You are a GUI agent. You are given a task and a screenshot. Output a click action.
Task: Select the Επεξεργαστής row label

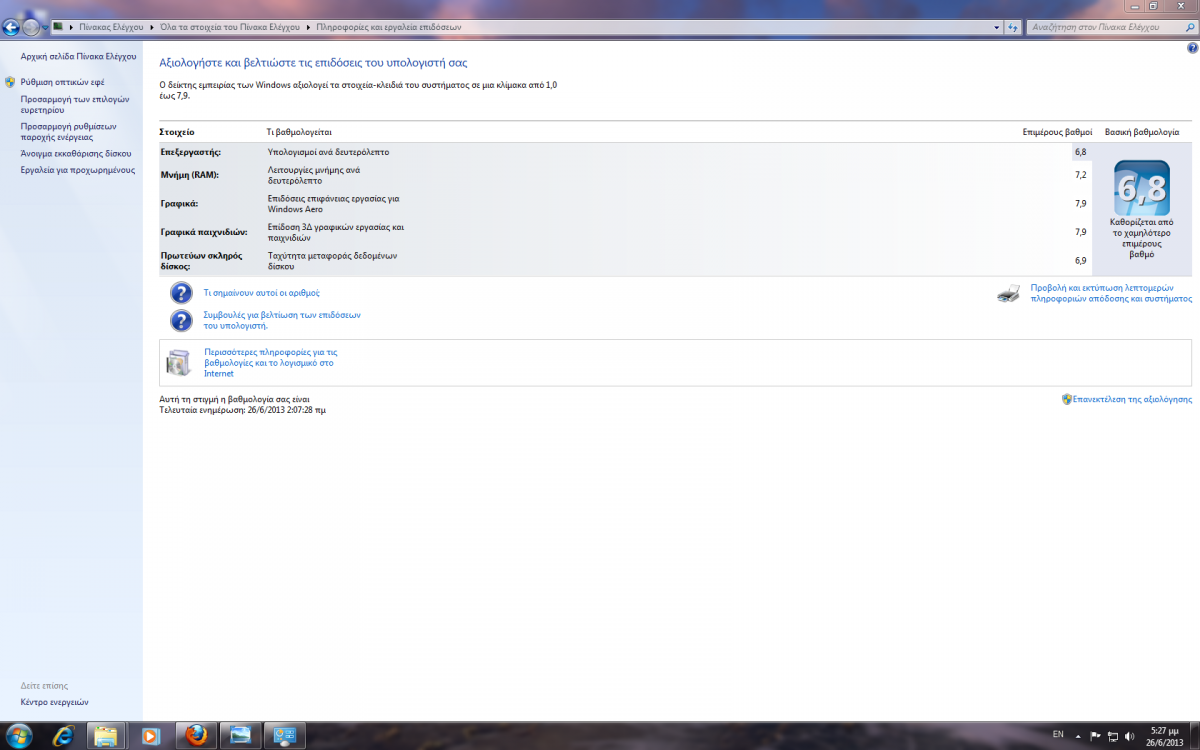coord(191,152)
